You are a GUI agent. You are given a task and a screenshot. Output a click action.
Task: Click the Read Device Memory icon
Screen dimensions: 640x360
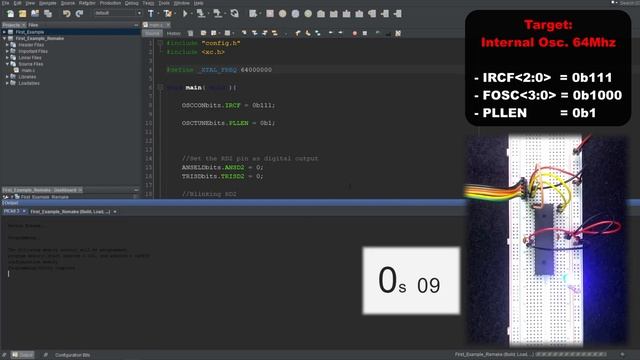pos(218,13)
